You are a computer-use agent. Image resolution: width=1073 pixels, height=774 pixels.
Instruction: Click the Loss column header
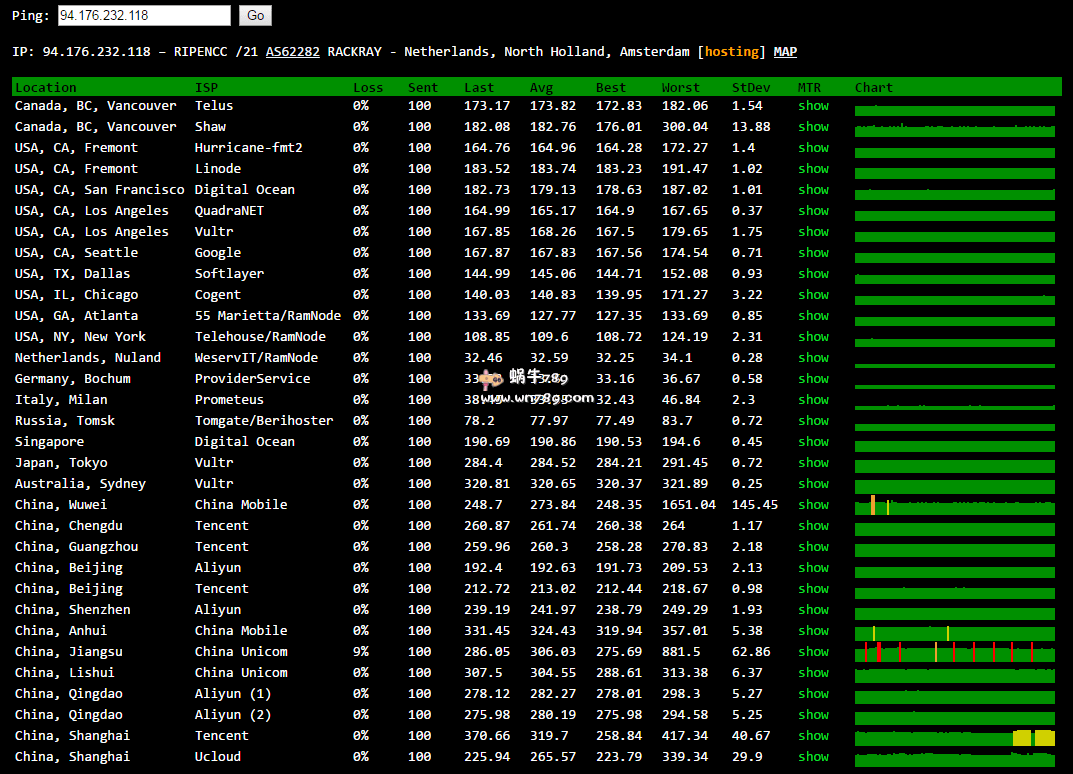coord(368,88)
